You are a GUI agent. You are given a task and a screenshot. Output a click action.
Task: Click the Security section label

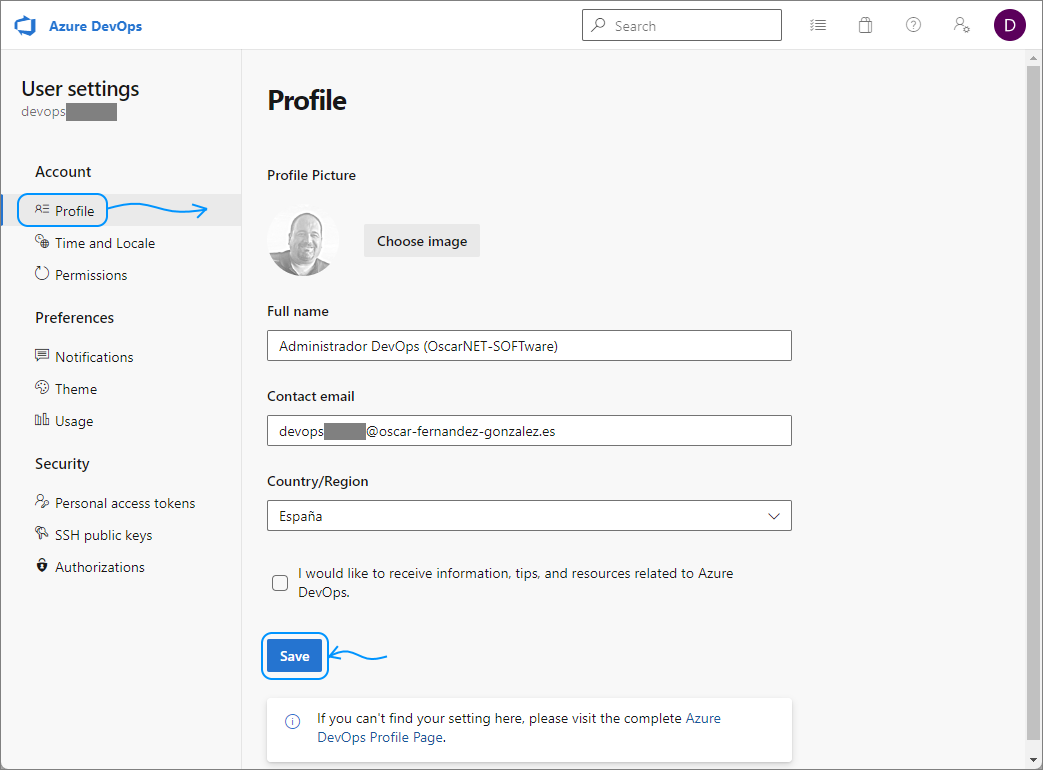(x=63, y=464)
